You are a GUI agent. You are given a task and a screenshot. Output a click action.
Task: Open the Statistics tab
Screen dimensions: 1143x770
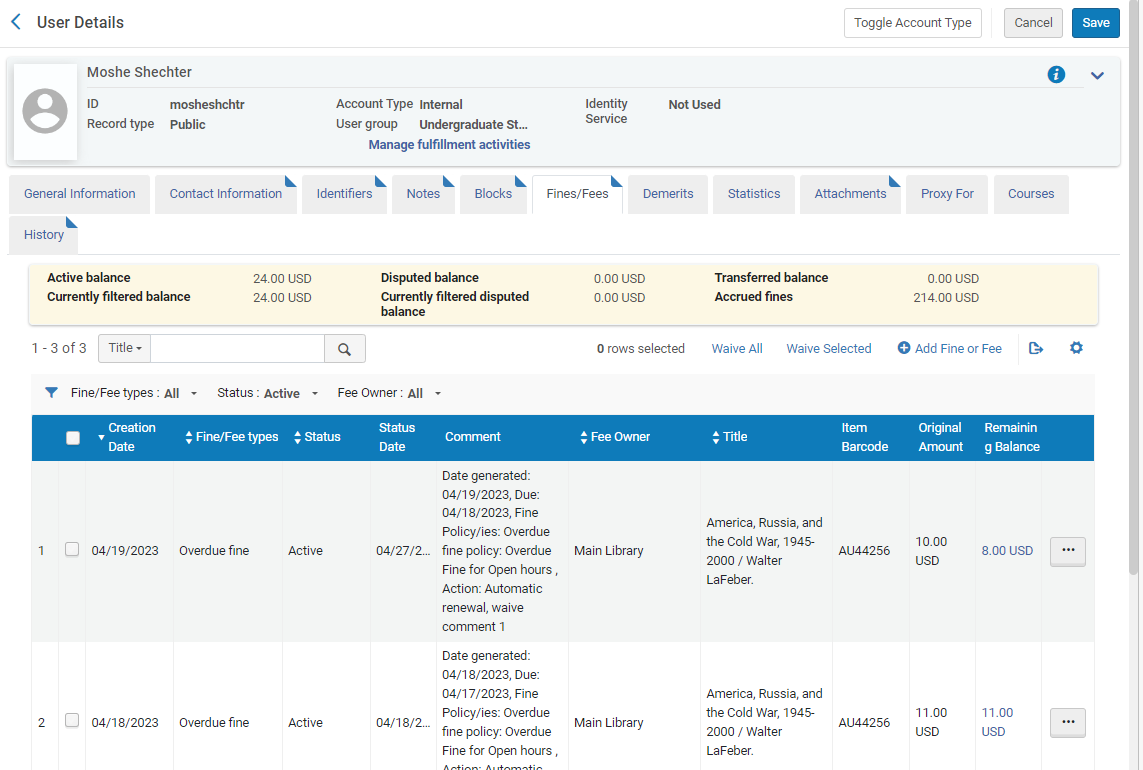point(754,194)
